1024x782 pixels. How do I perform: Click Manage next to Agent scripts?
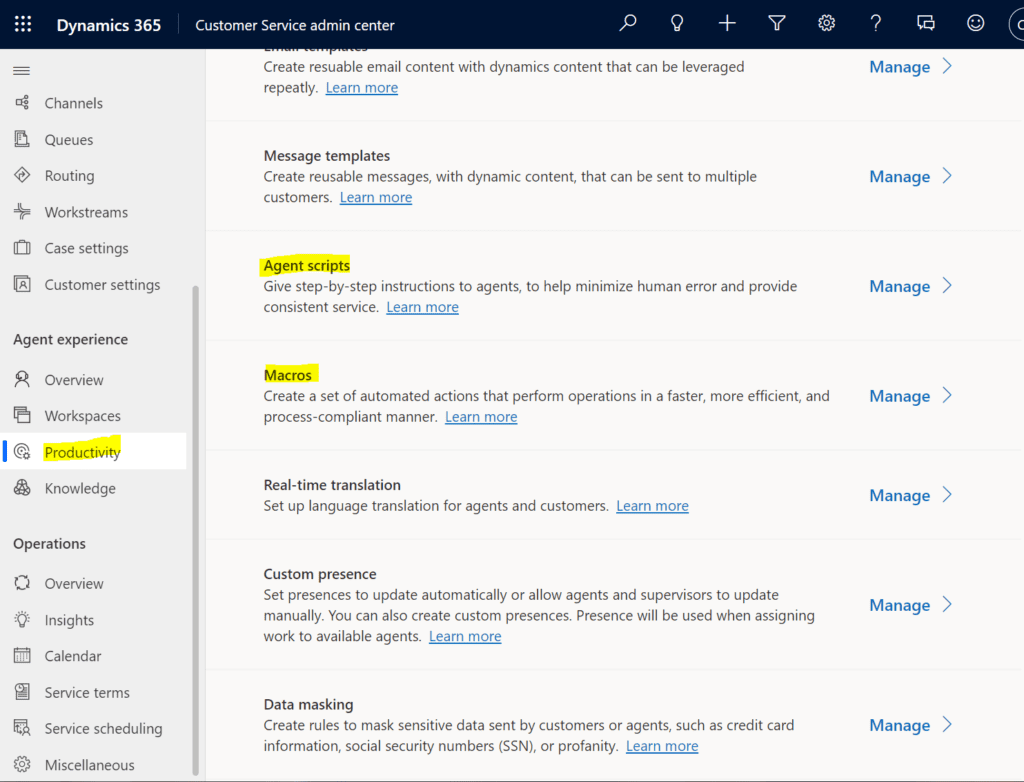pos(899,286)
